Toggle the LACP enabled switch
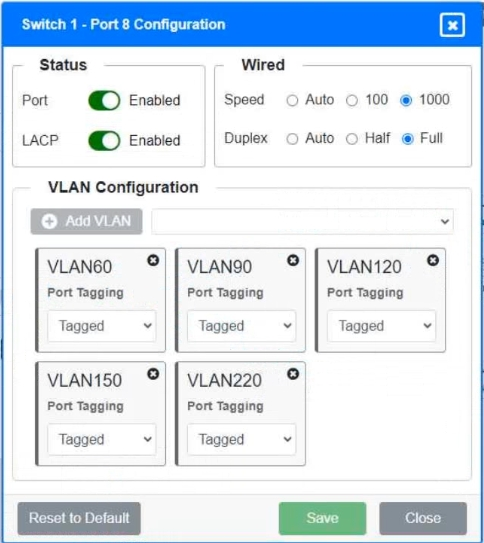Image resolution: width=484 pixels, height=543 pixels. [x=104, y=141]
